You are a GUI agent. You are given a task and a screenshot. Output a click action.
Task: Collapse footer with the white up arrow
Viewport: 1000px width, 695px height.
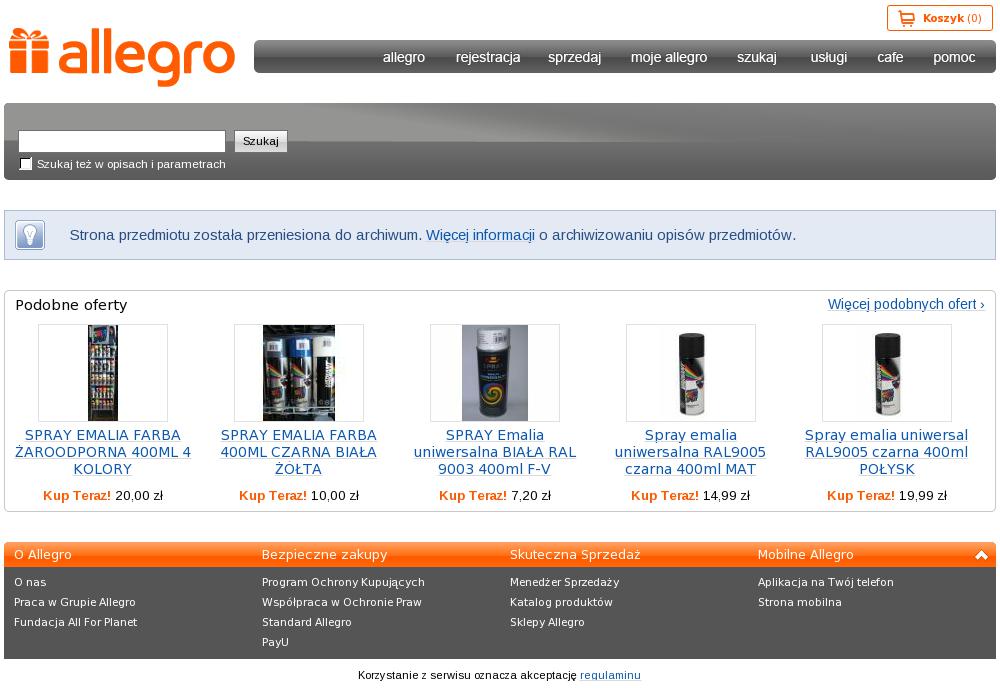(982, 555)
